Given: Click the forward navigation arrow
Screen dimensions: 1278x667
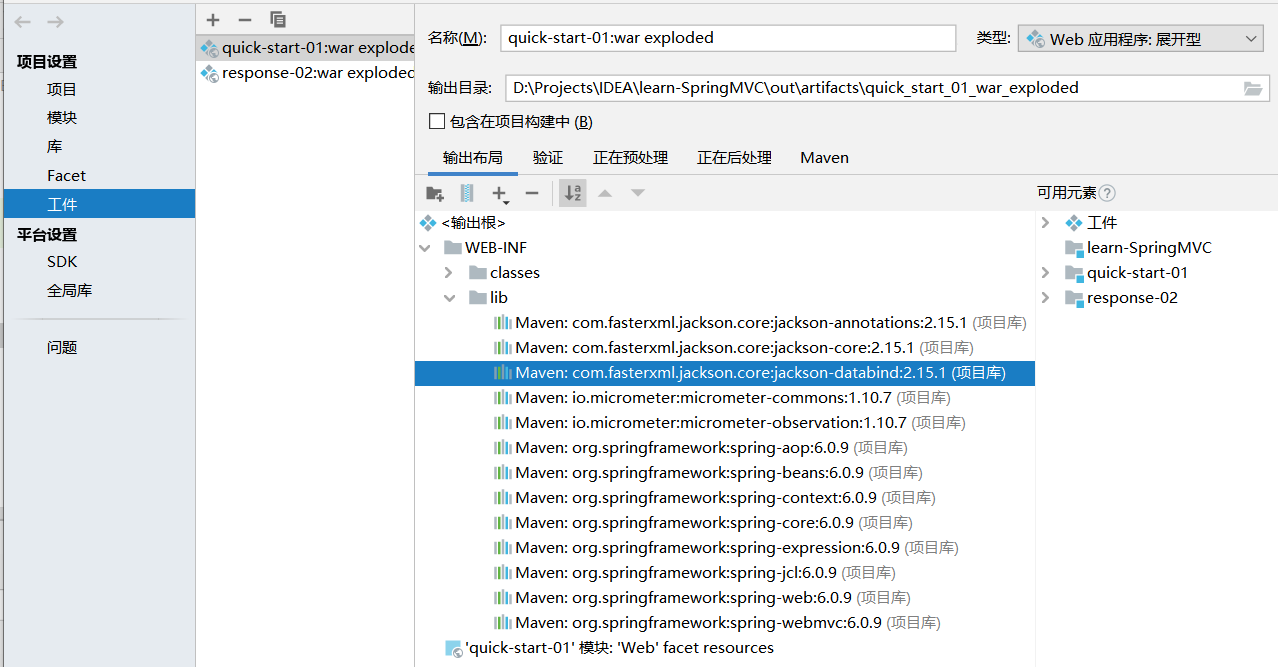Looking at the screenshot, I should 55,21.
